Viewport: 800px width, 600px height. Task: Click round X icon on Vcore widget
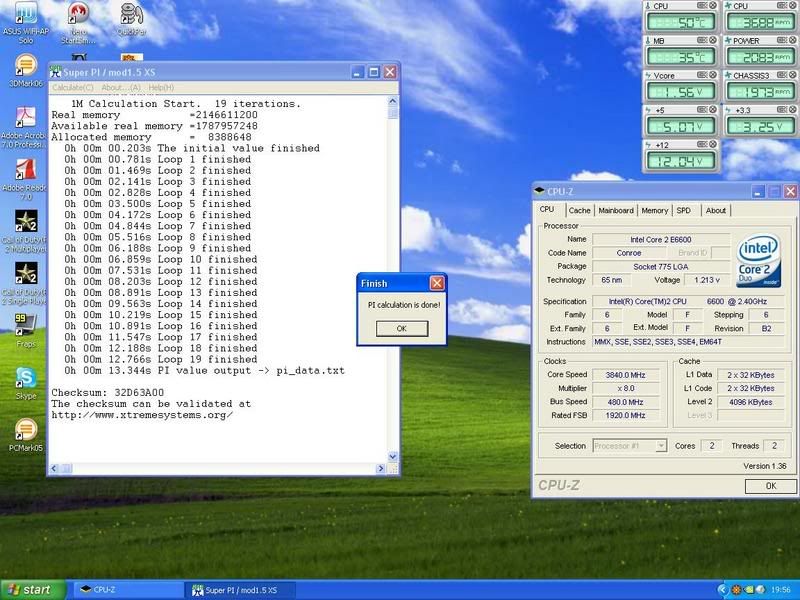713,75
